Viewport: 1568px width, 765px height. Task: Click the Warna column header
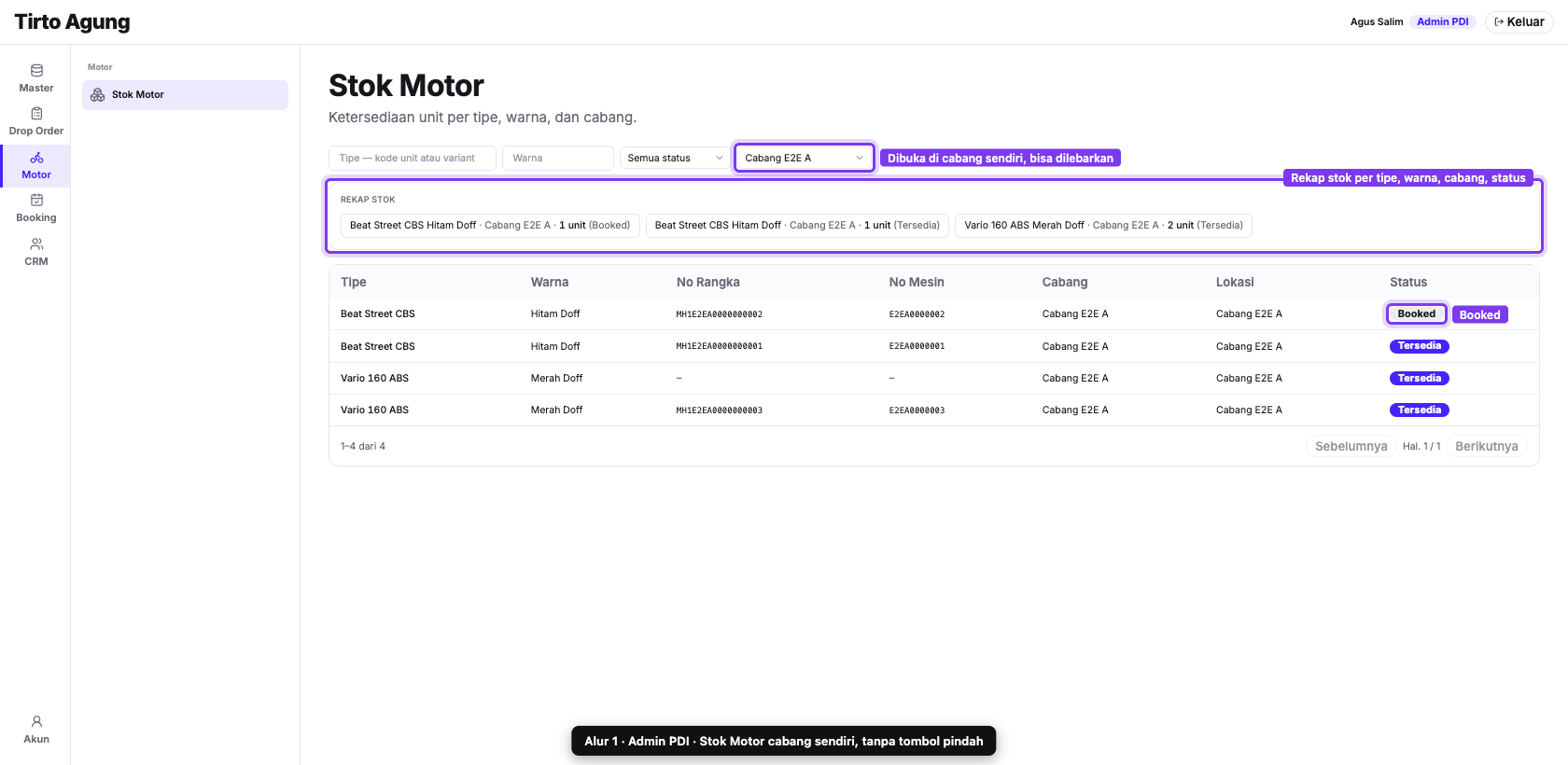549,282
